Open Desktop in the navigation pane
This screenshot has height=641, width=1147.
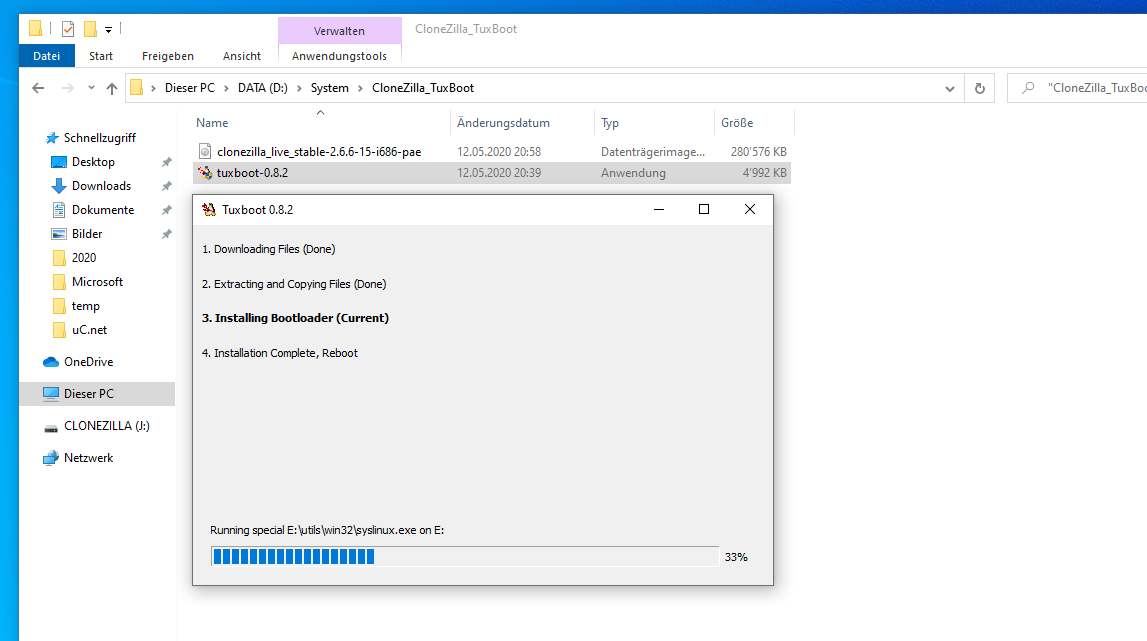click(x=93, y=162)
